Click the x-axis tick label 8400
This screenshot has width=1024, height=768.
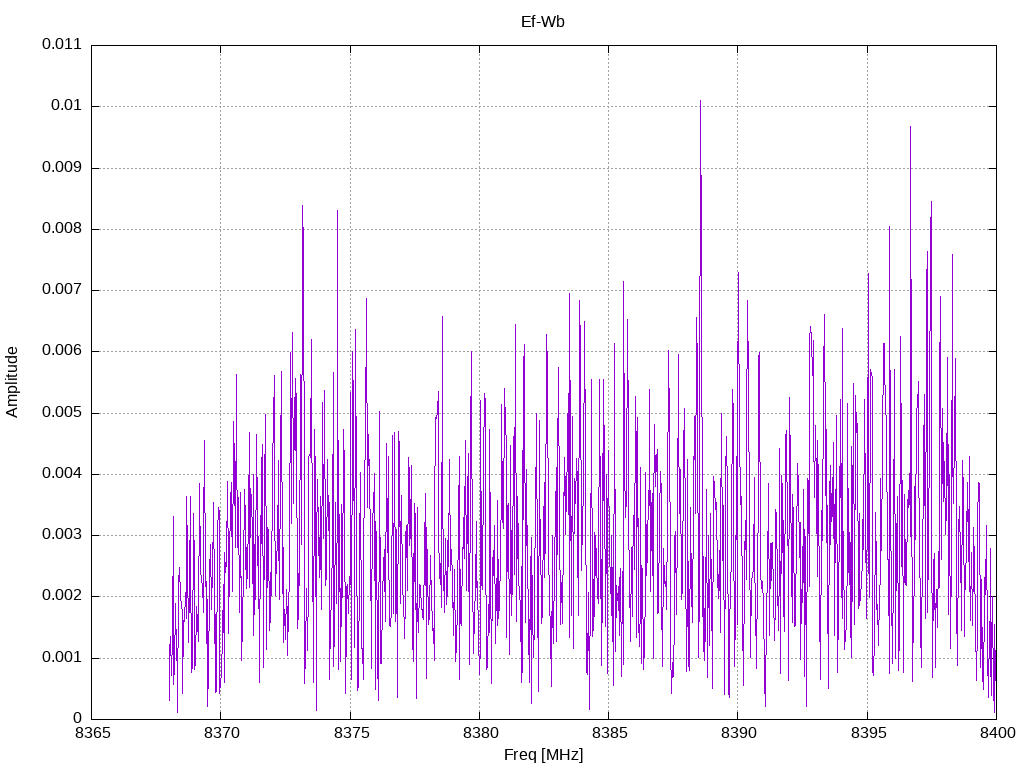coord(997,733)
